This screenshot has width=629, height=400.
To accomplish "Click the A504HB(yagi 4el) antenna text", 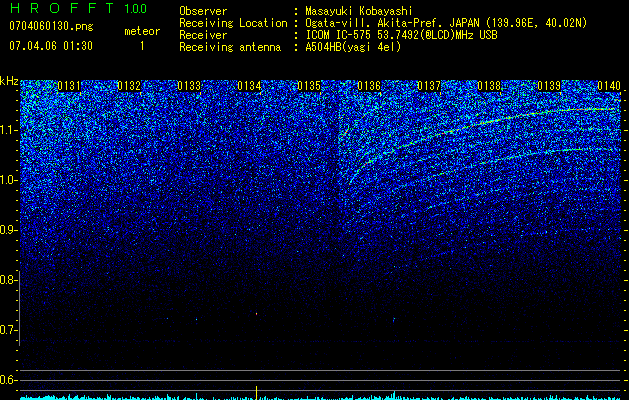I will click(353, 47).
